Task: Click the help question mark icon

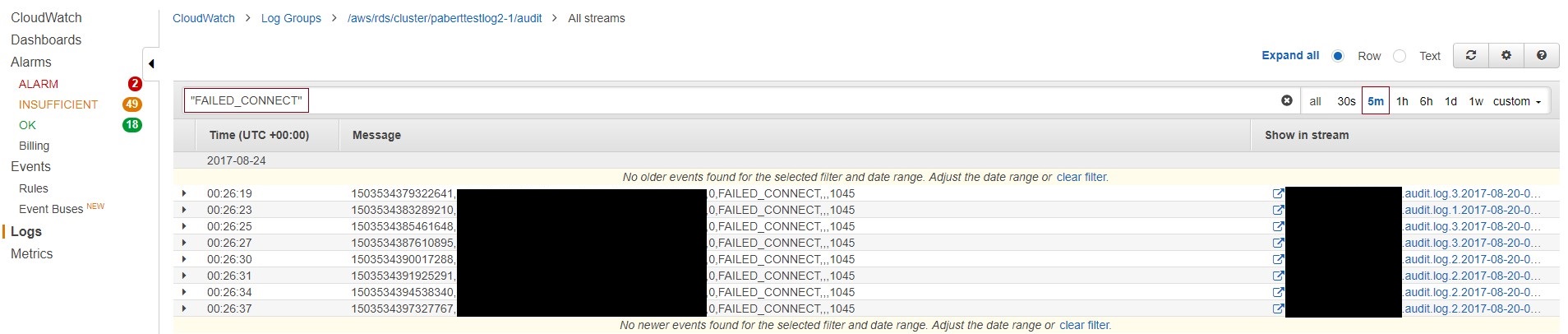Action: 1542,55
